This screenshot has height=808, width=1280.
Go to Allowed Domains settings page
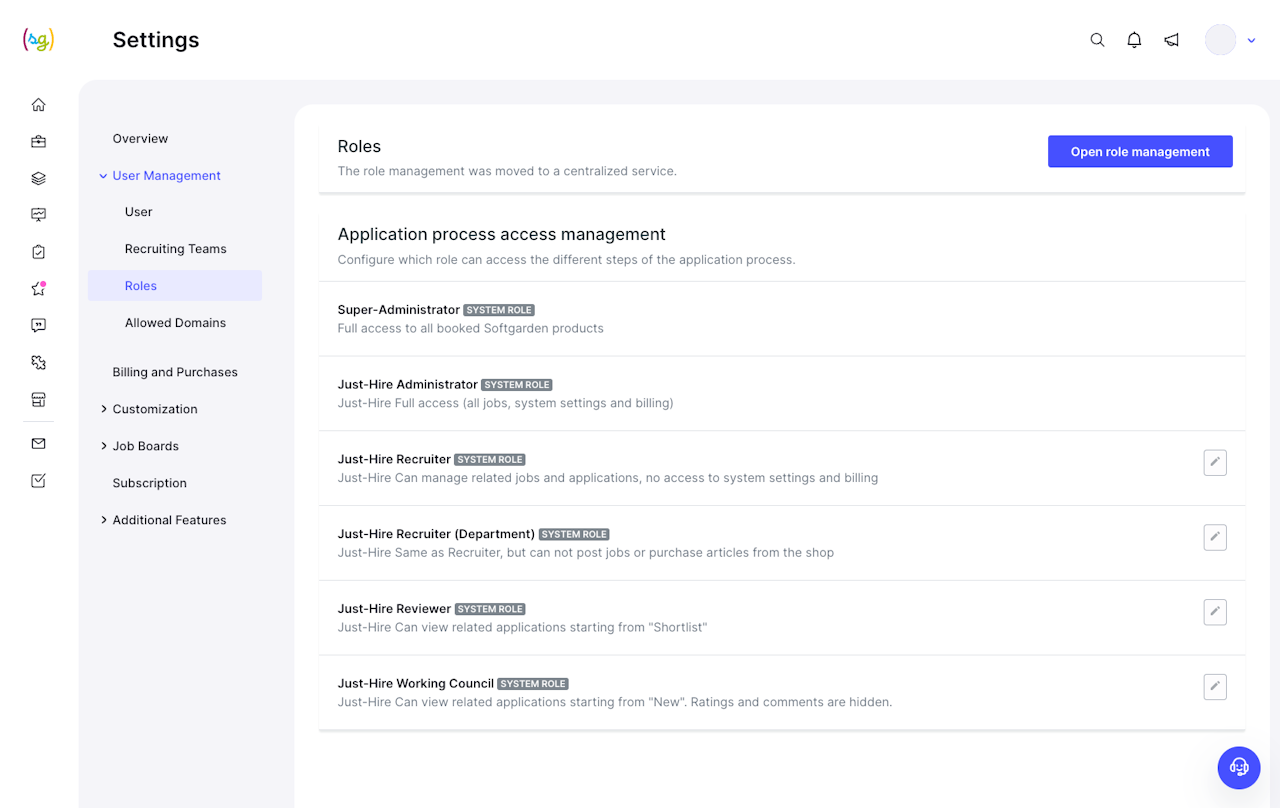tap(175, 323)
